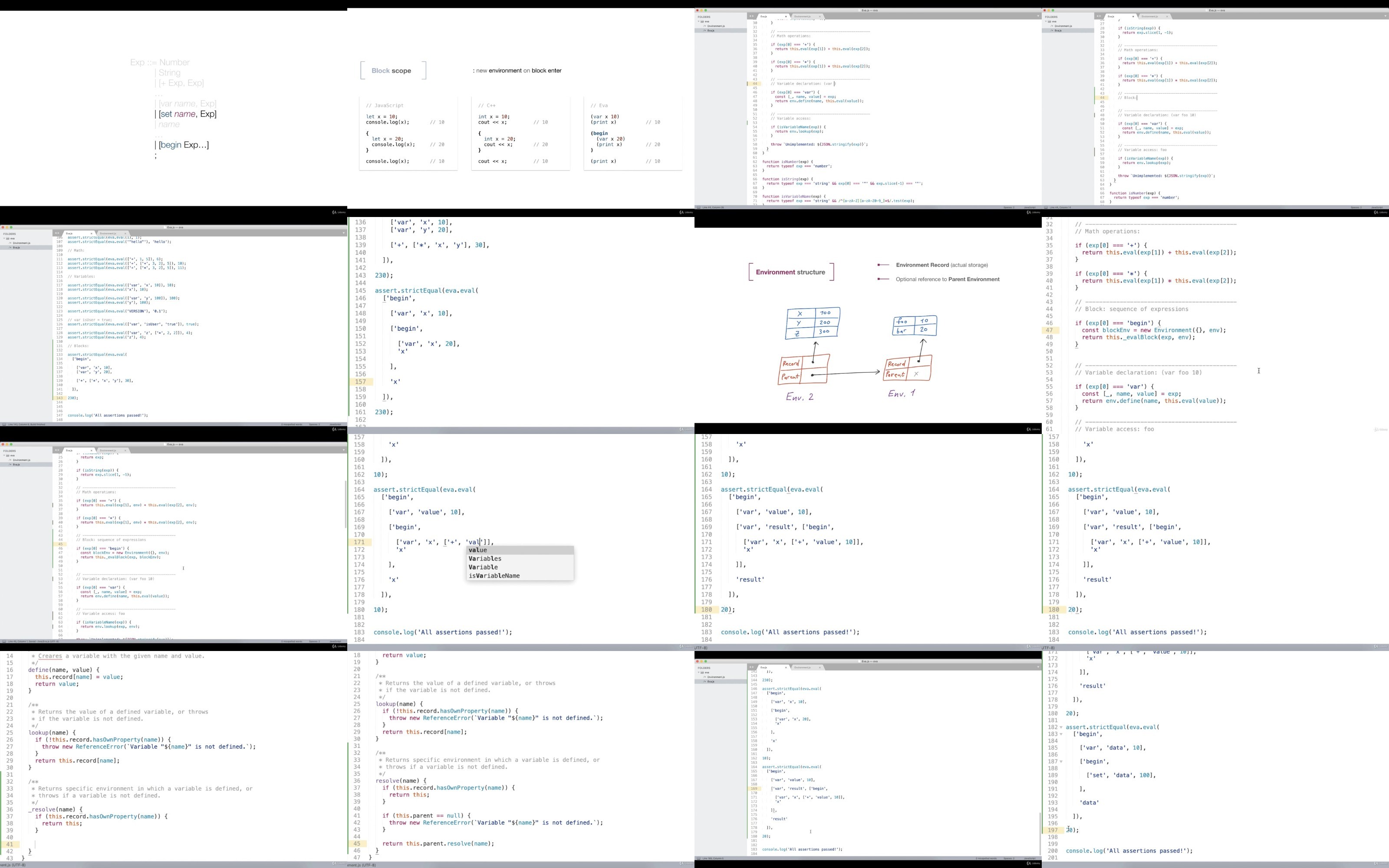Close Environment.js tab in line-169 Sublime window
Image resolution: width=1389 pixels, height=868 pixels.
820,667
